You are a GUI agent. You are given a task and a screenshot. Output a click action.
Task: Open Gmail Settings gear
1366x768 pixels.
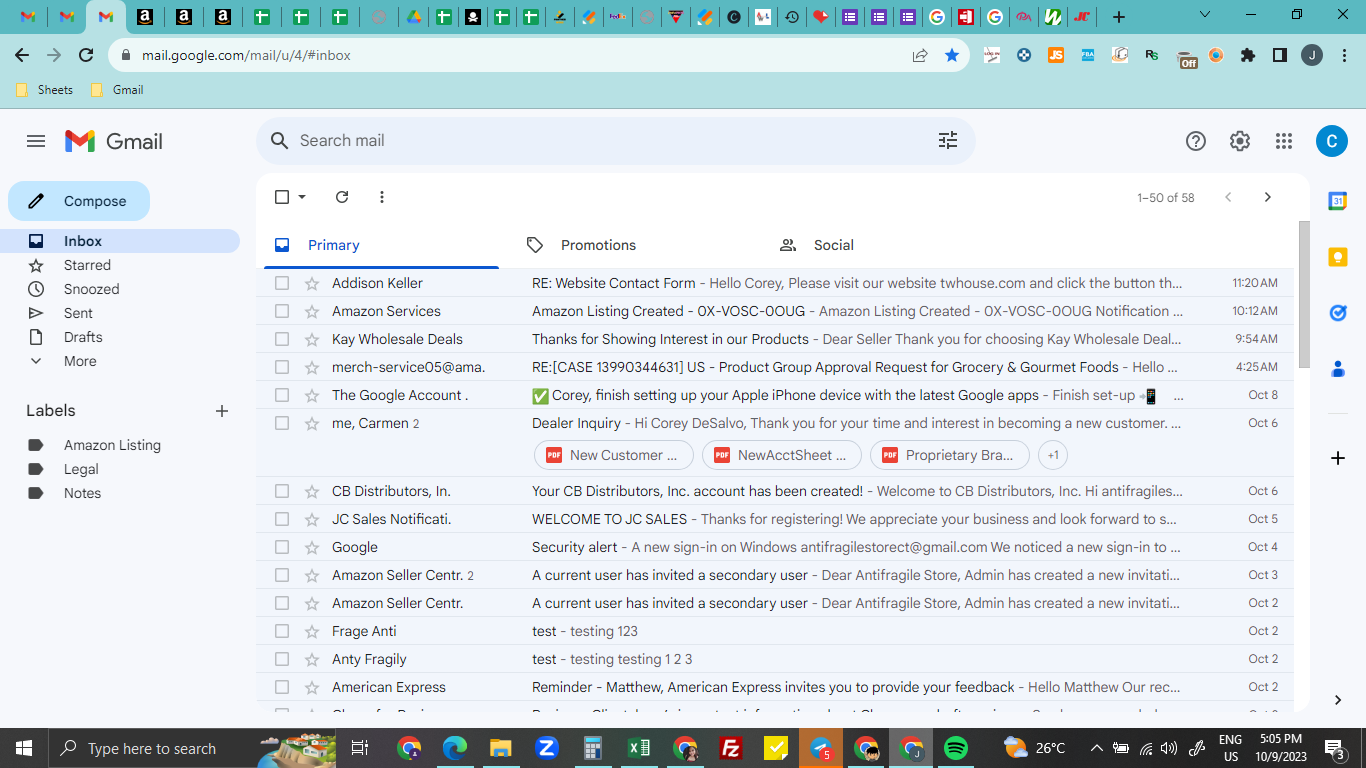click(x=1240, y=141)
